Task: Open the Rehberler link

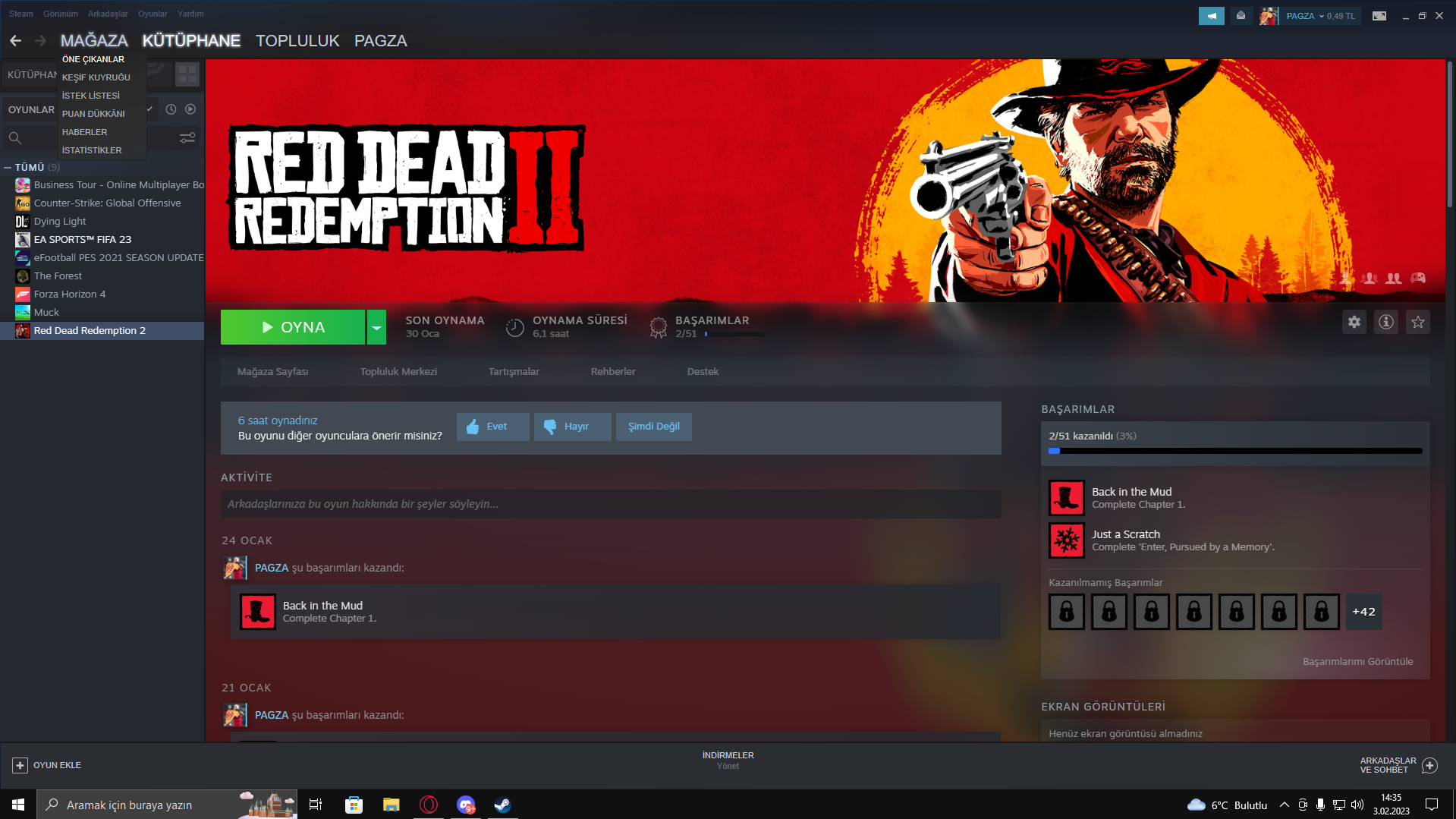Action: click(613, 372)
